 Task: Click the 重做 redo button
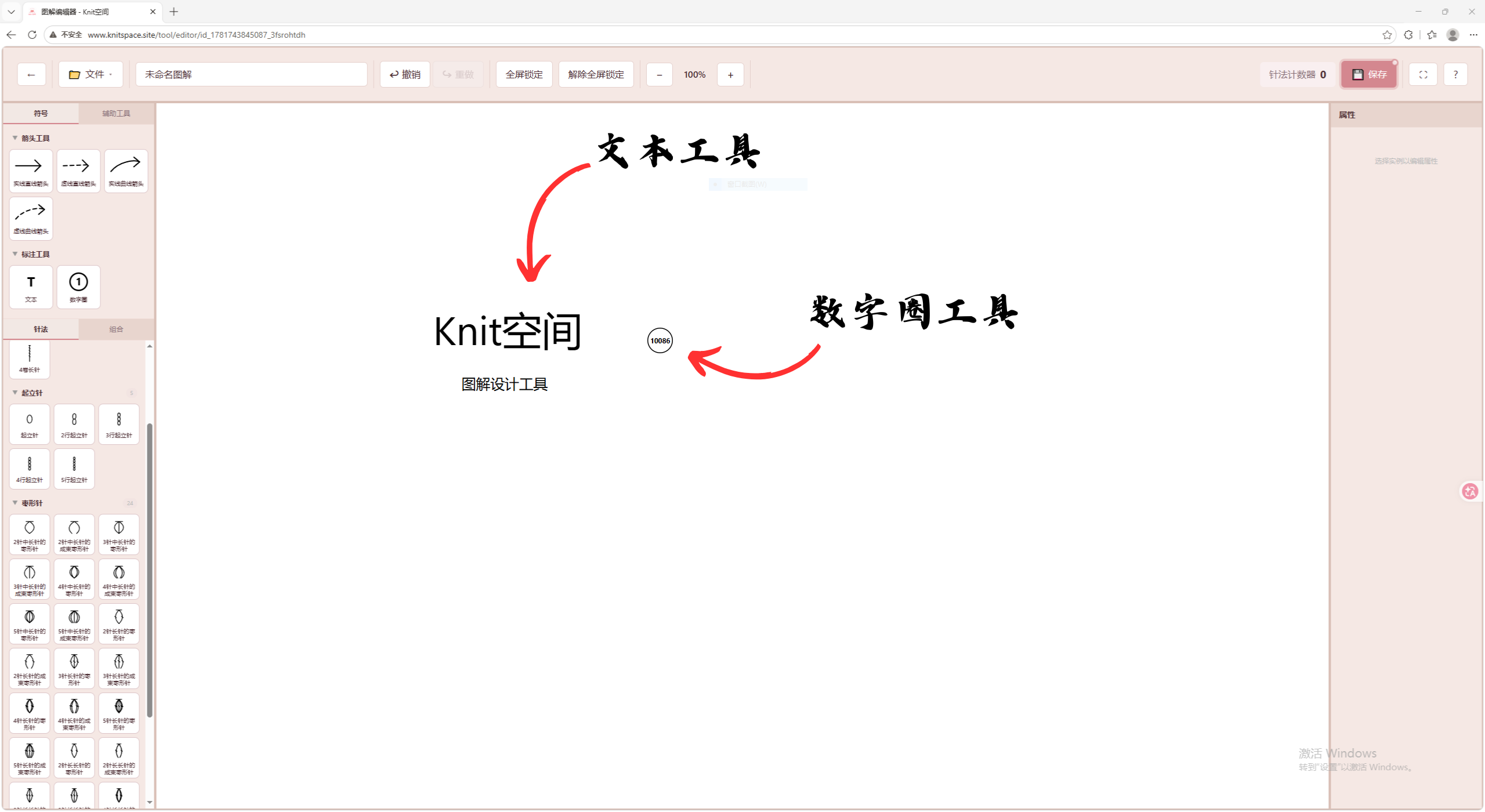[458, 74]
